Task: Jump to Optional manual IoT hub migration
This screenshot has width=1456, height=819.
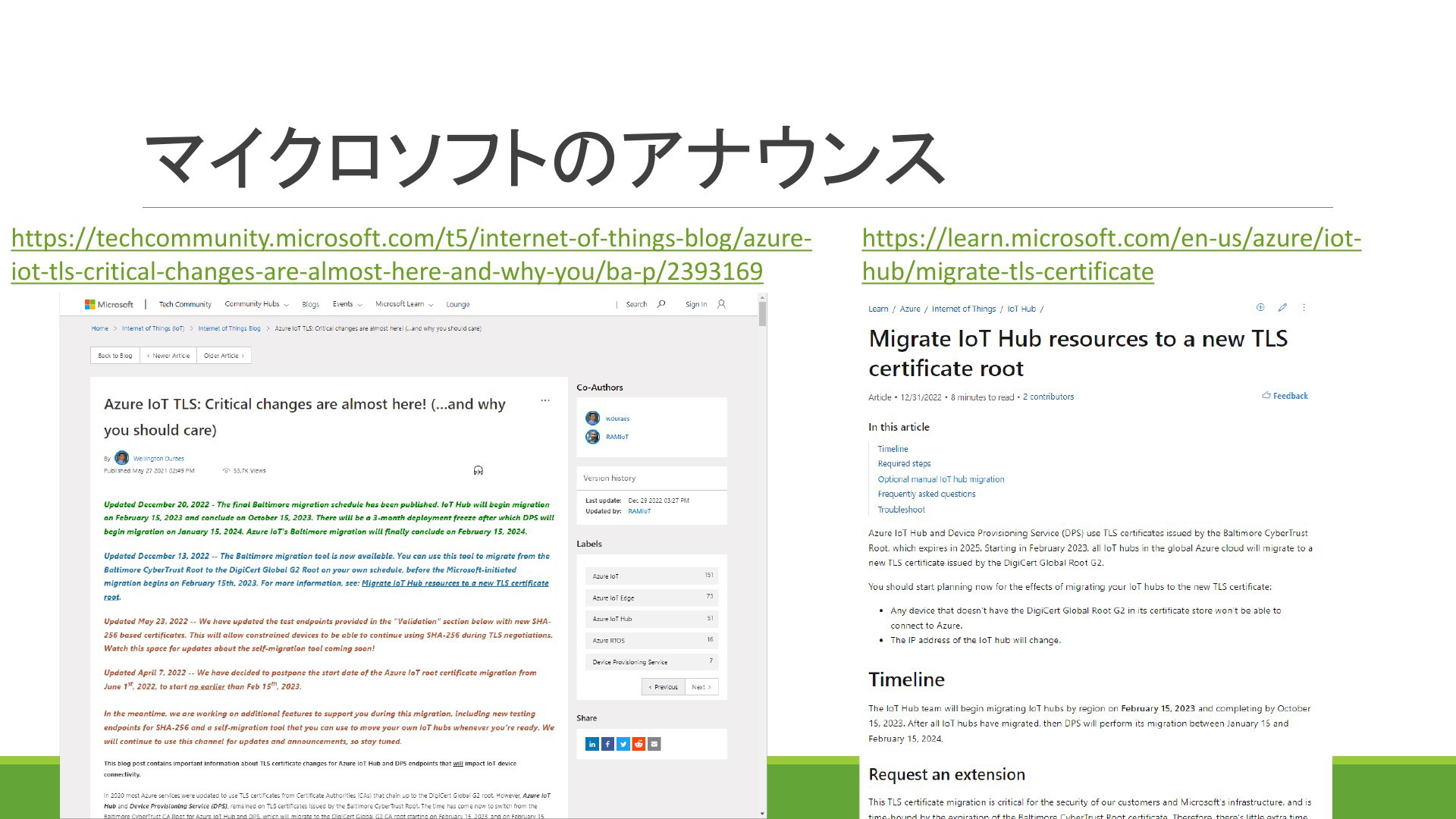Action: coord(940,479)
